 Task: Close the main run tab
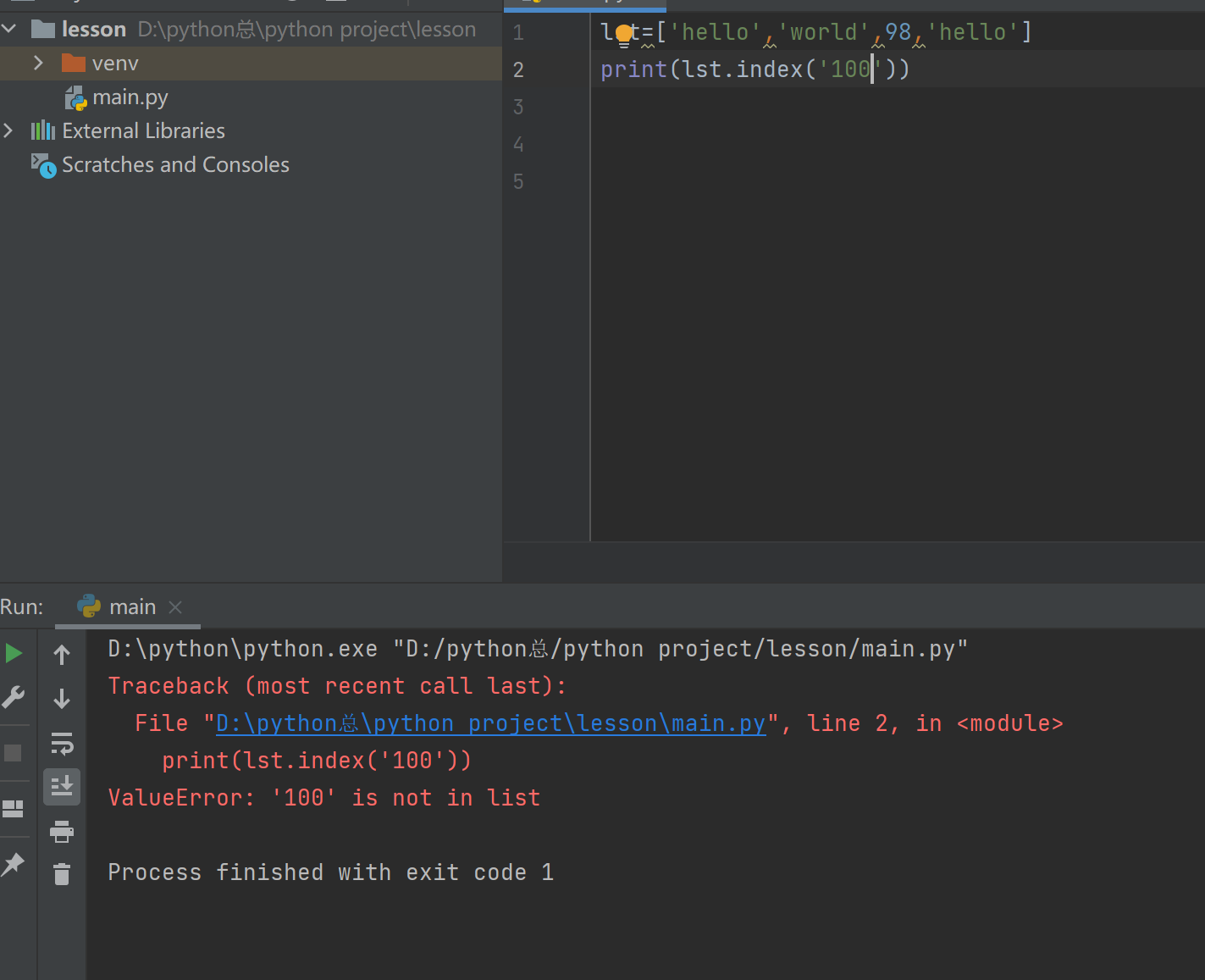coord(175,607)
